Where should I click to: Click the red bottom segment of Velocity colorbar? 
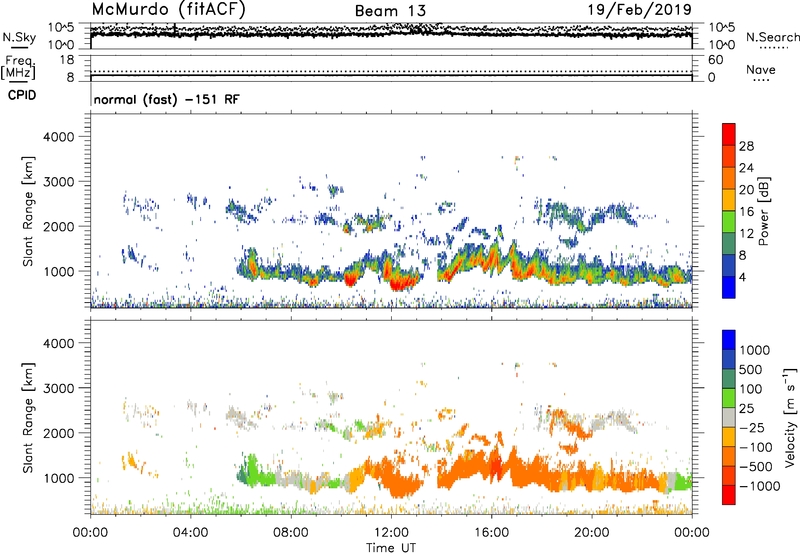pos(729,495)
